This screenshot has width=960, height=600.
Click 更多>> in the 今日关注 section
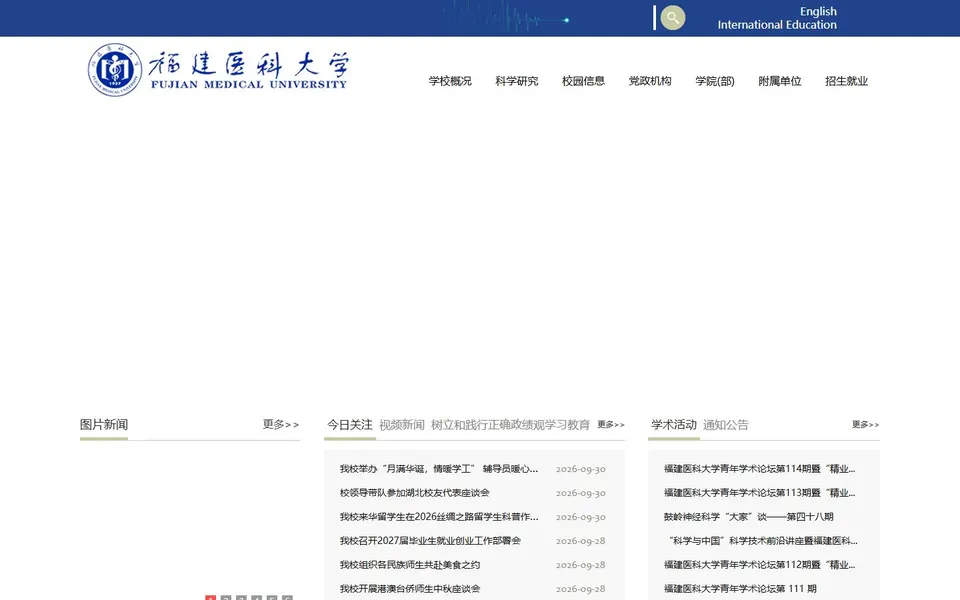[611, 424]
